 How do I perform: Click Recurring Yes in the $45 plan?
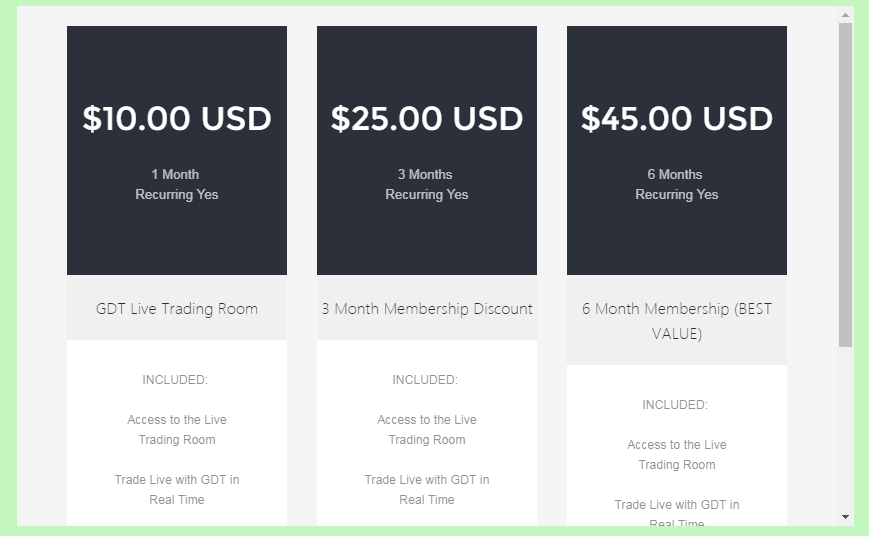coord(677,195)
